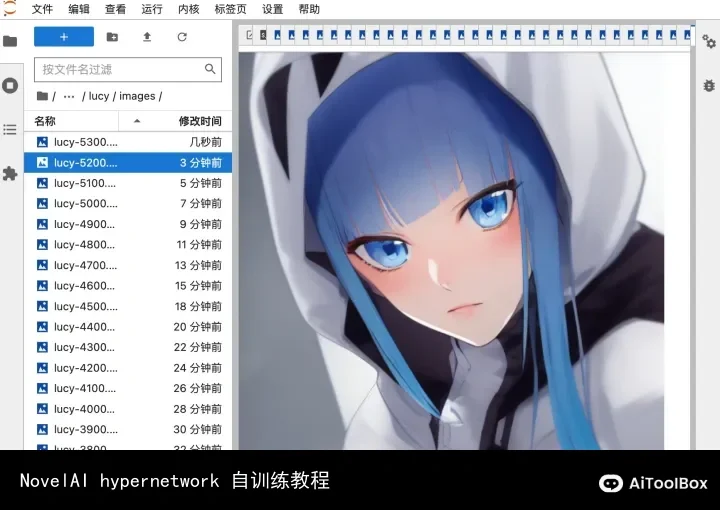Open the 标签页 menu

[230, 9]
